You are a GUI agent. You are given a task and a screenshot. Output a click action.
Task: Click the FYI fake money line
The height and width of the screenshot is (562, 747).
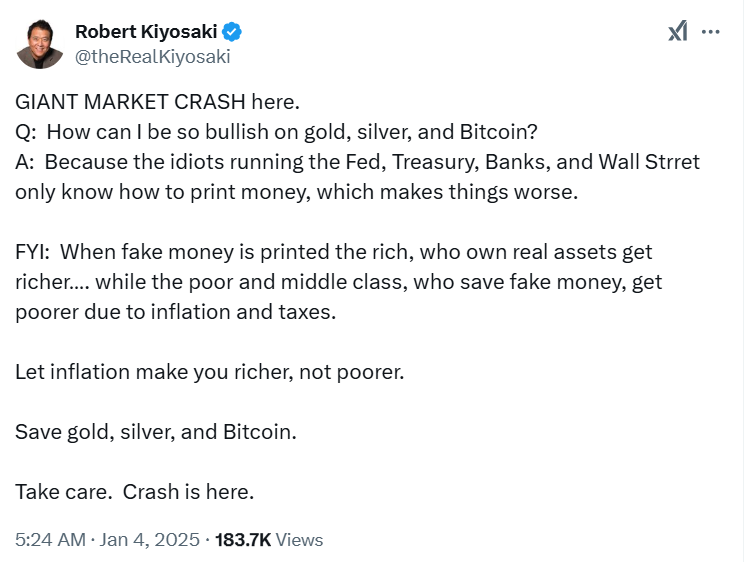coord(333,252)
